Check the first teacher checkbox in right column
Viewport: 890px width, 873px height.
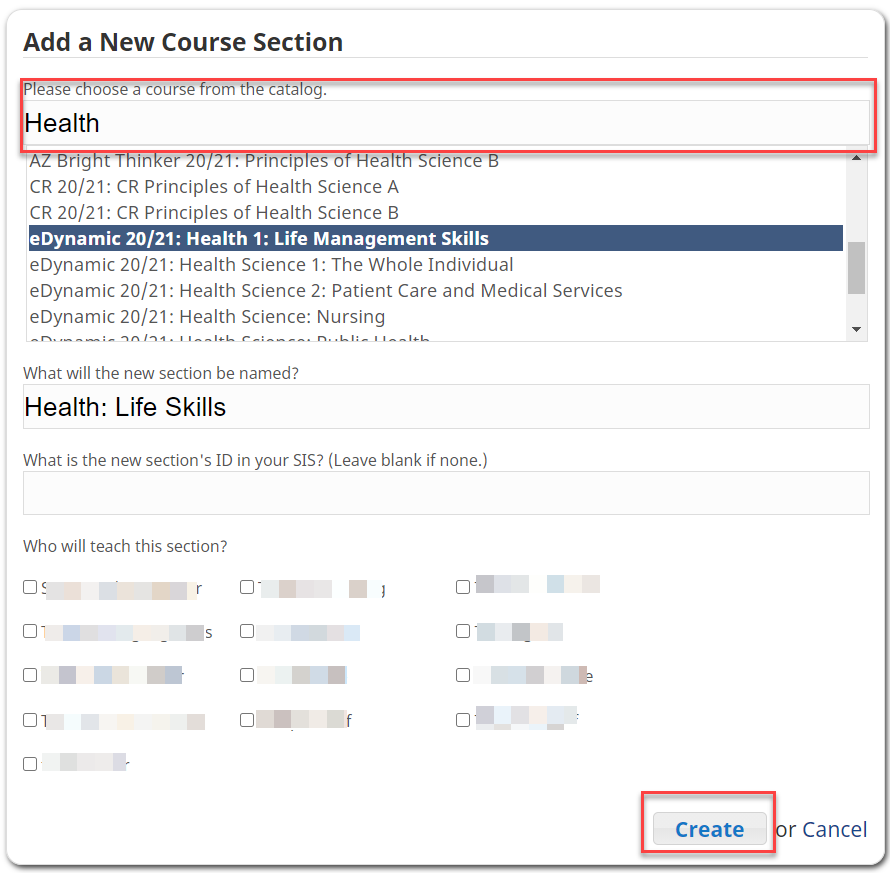(463, 587)
